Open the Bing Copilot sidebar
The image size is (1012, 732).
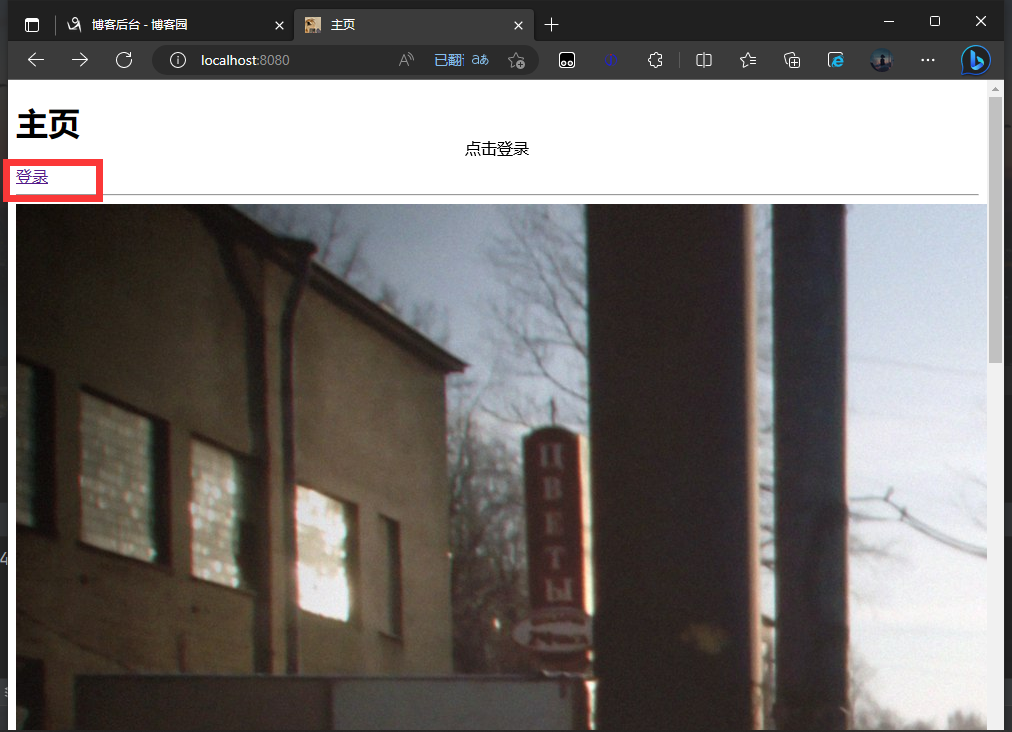(975, 60)
